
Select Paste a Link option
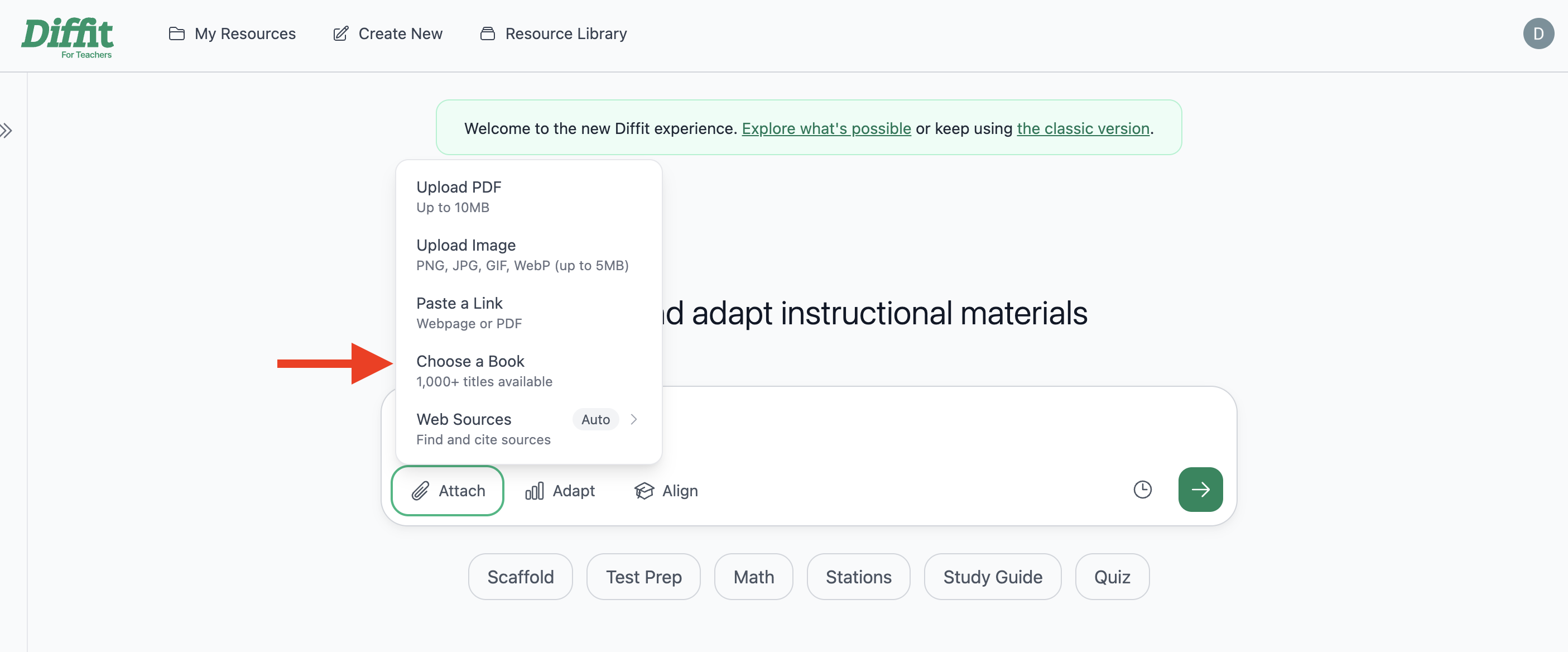click(x=528, y=313)
